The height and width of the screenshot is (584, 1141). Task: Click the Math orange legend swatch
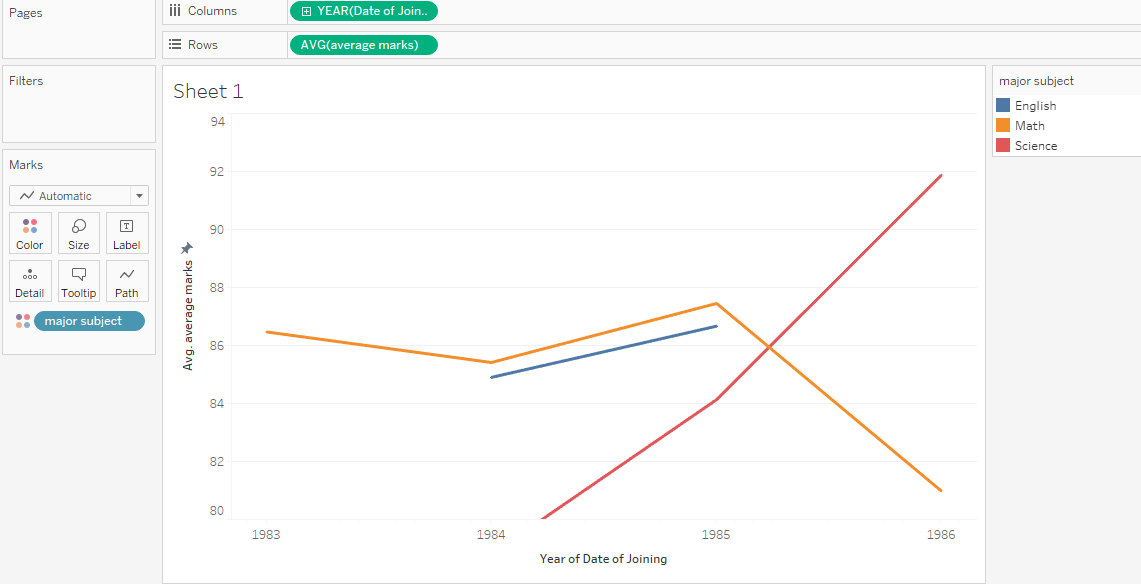(x=1003, y=125)
